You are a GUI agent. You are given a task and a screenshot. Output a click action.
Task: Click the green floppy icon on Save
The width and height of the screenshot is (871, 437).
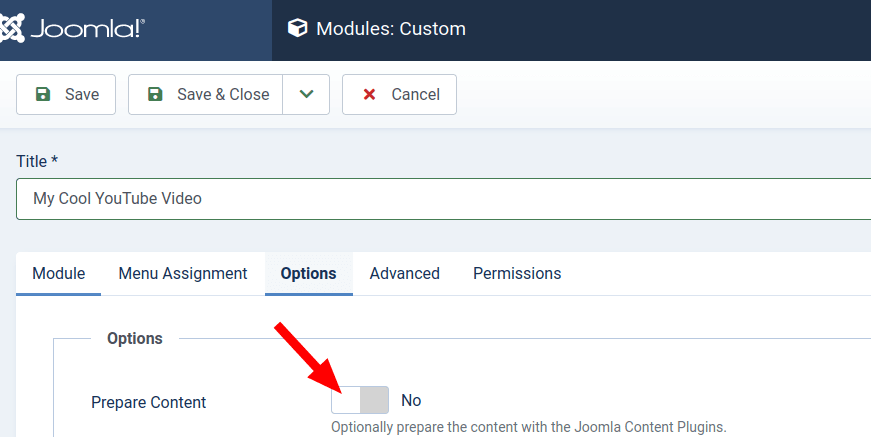click(x=43, y=94)
